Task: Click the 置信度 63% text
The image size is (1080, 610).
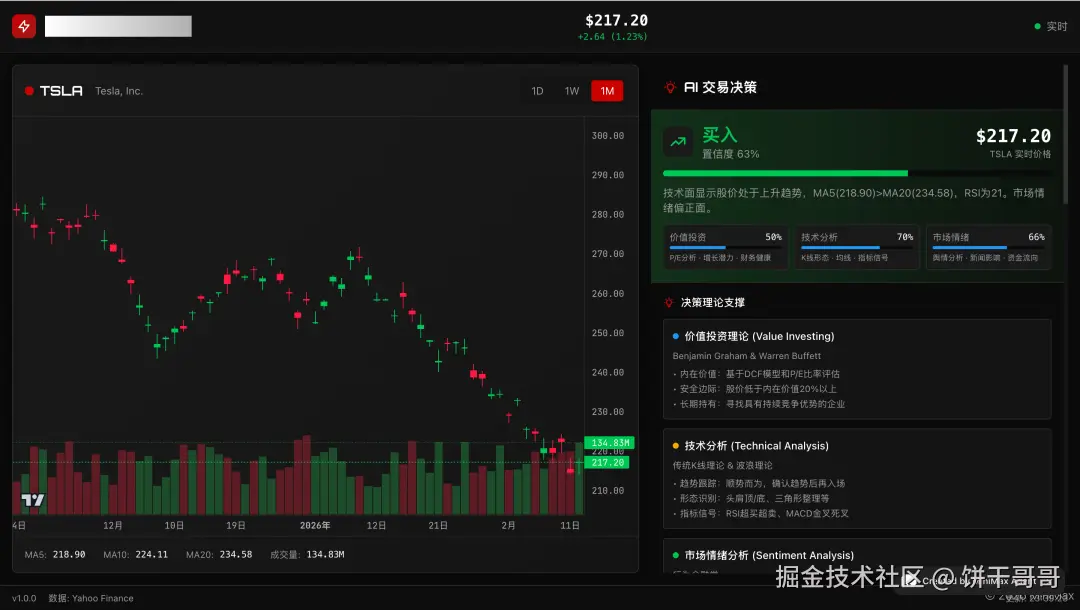Action: (730, 154)
